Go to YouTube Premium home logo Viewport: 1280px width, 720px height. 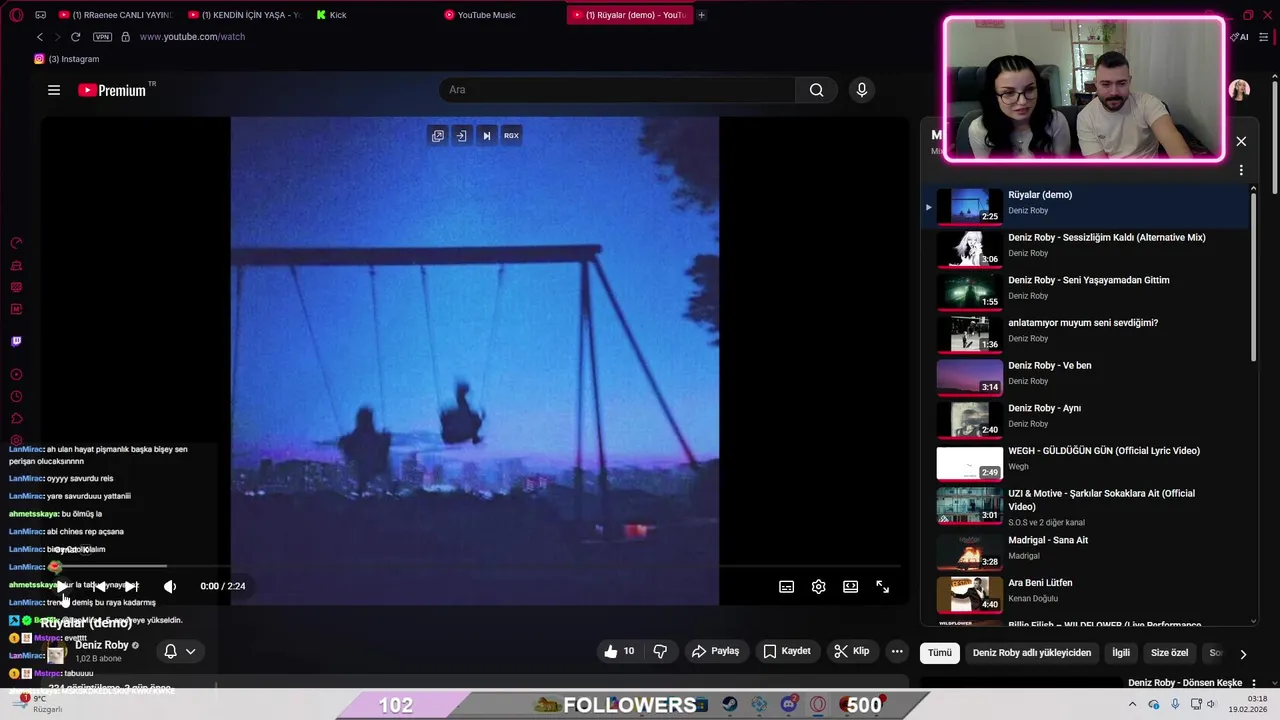tap(113, 90)
